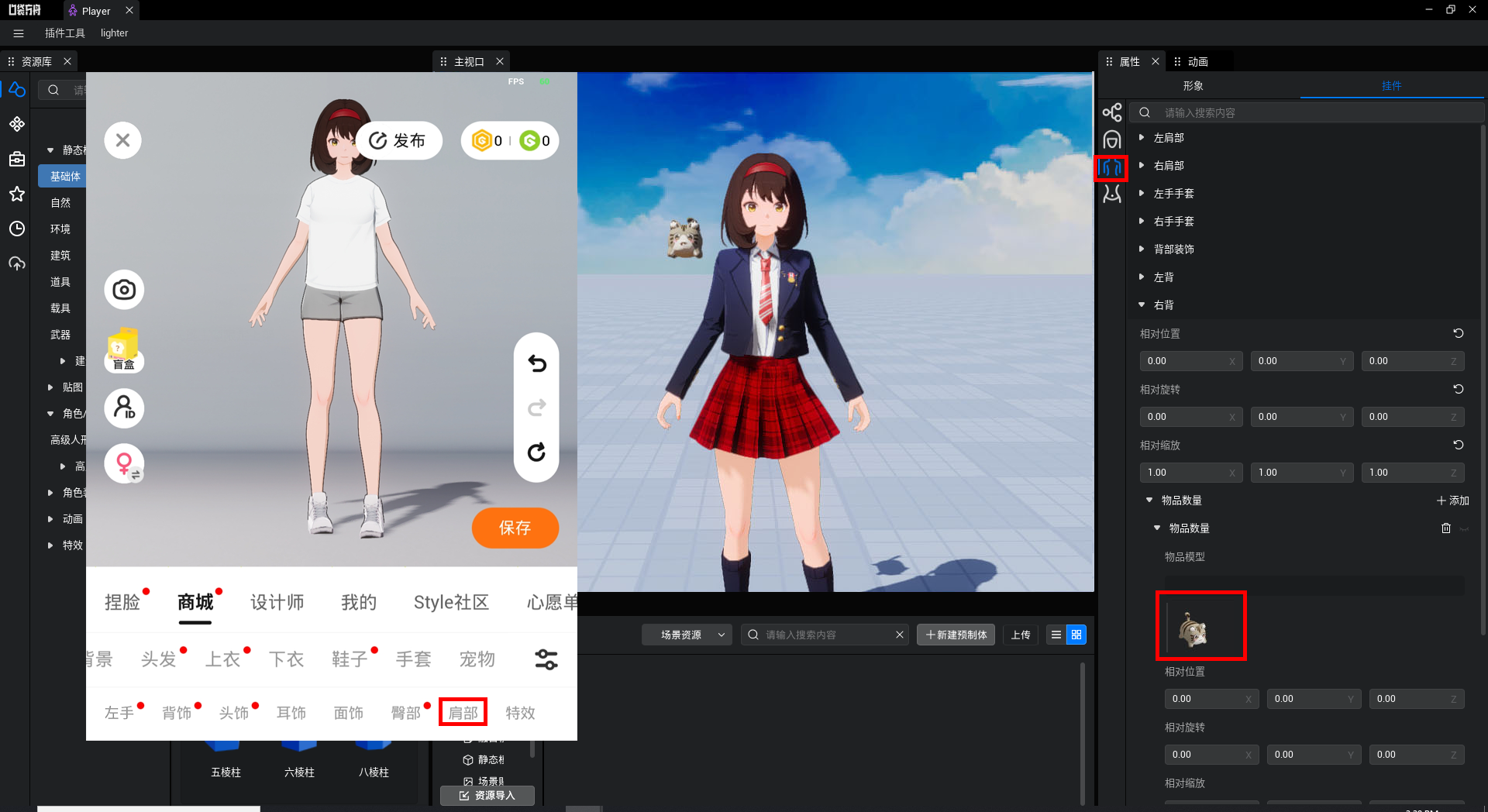The width and height of the screenshot is (1488, 812).
Task: Switch to list view in the scene resources
Action: 1056,635
